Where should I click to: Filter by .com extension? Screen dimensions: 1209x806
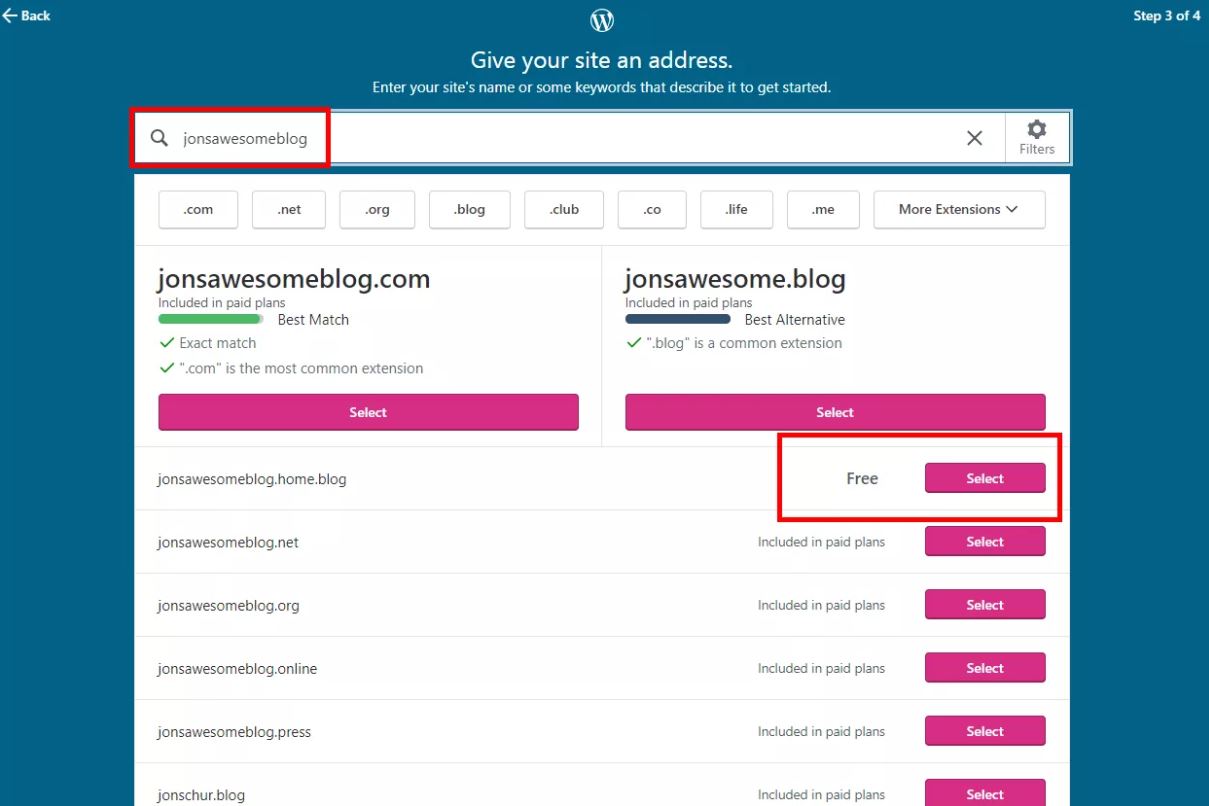click(x=198, y=209)
